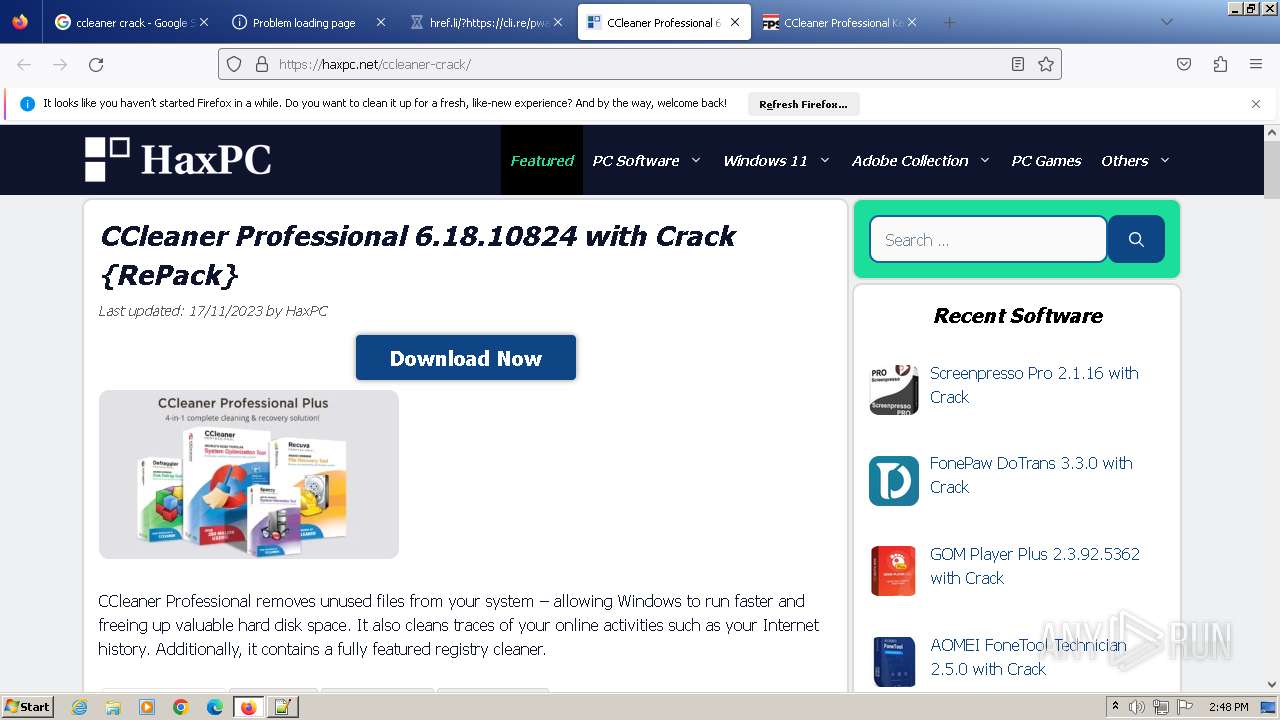Open tracking protection shield icon

click(x=234, y=64)
